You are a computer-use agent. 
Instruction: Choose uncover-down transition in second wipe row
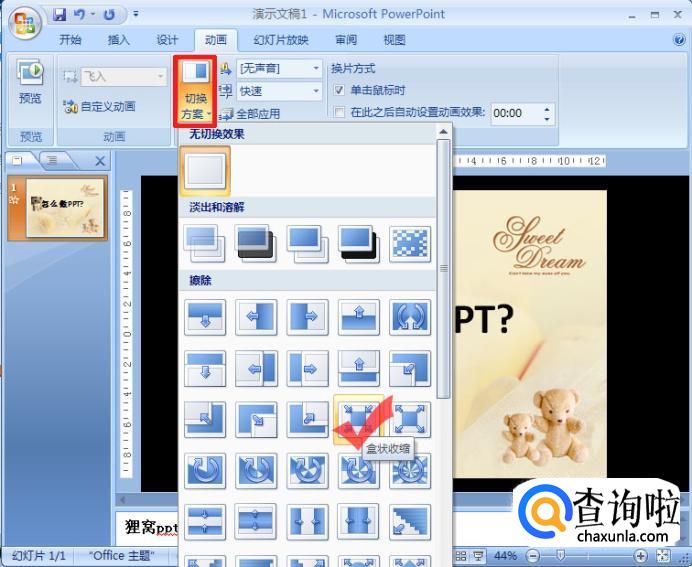click(205, 368)
